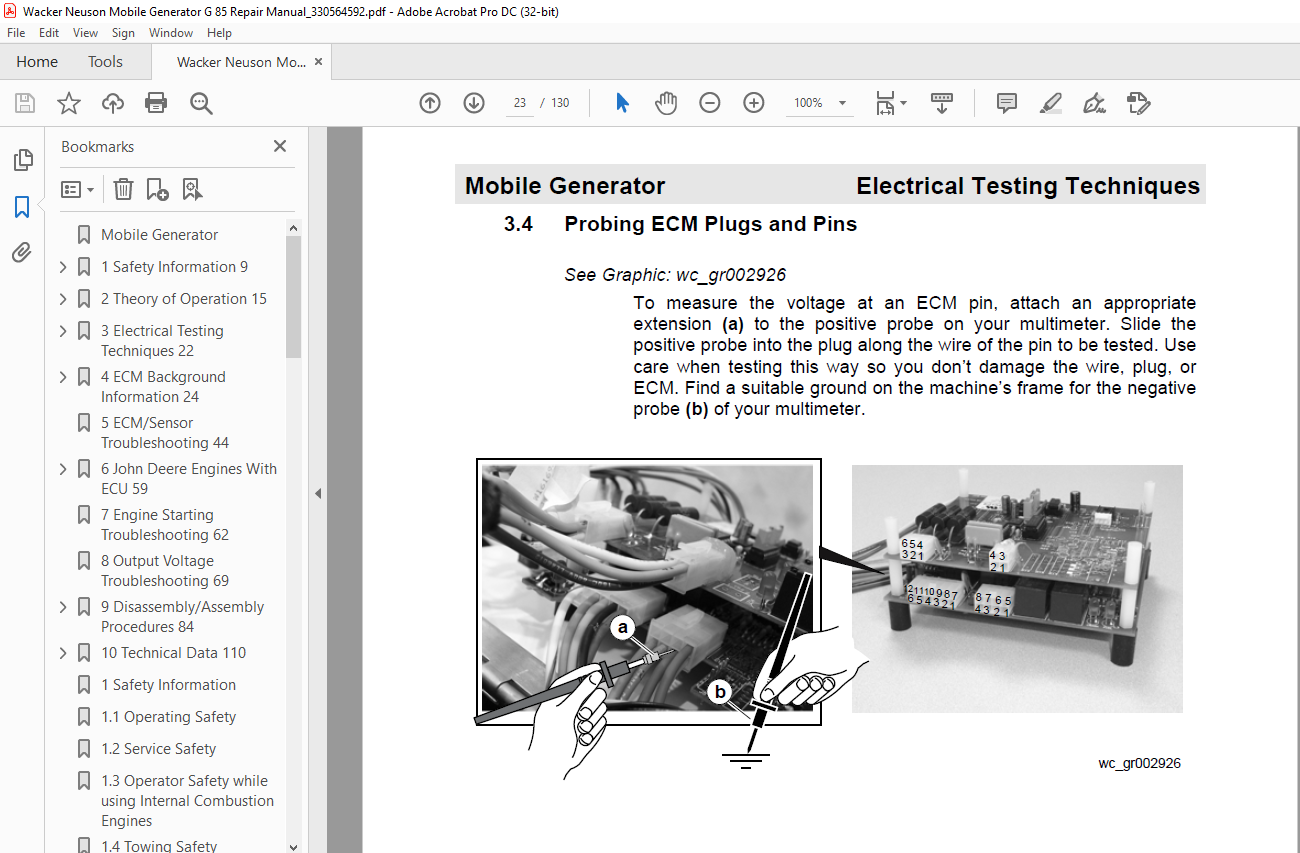Expand 9 Disassembly/Assembly Procedures bookmark

coord(63,607)
